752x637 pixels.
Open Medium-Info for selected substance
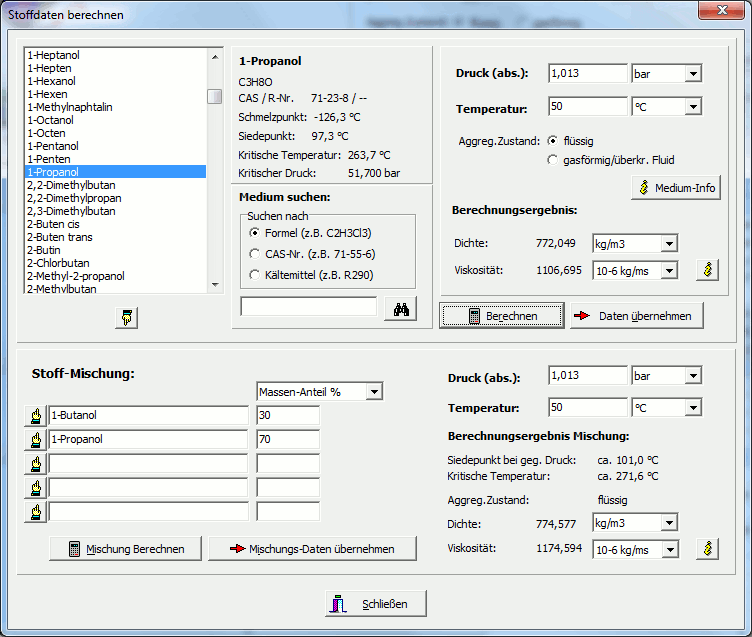676,188
